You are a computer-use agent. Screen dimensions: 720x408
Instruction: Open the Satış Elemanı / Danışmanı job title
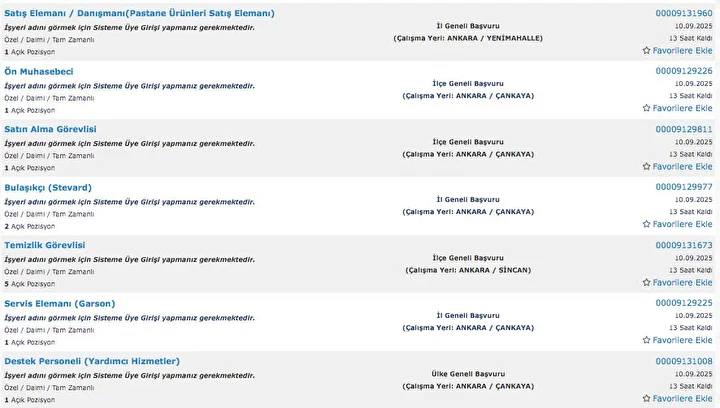coord(139,13)
